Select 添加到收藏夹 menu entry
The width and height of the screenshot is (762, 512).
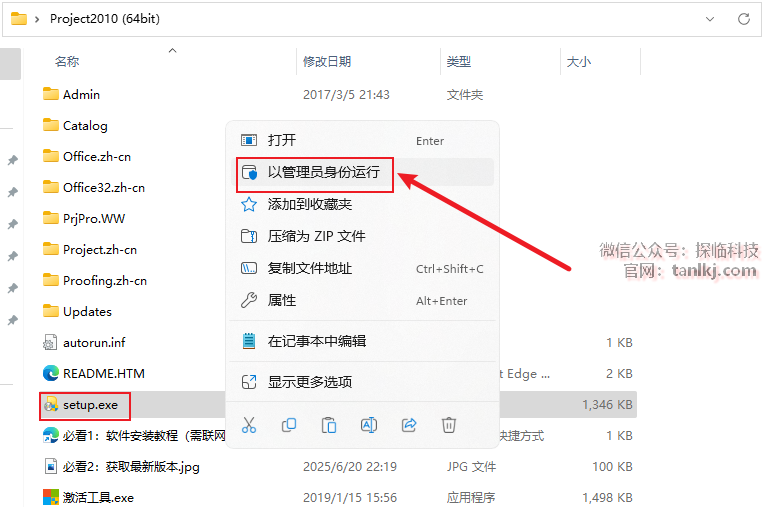(362, 205)
